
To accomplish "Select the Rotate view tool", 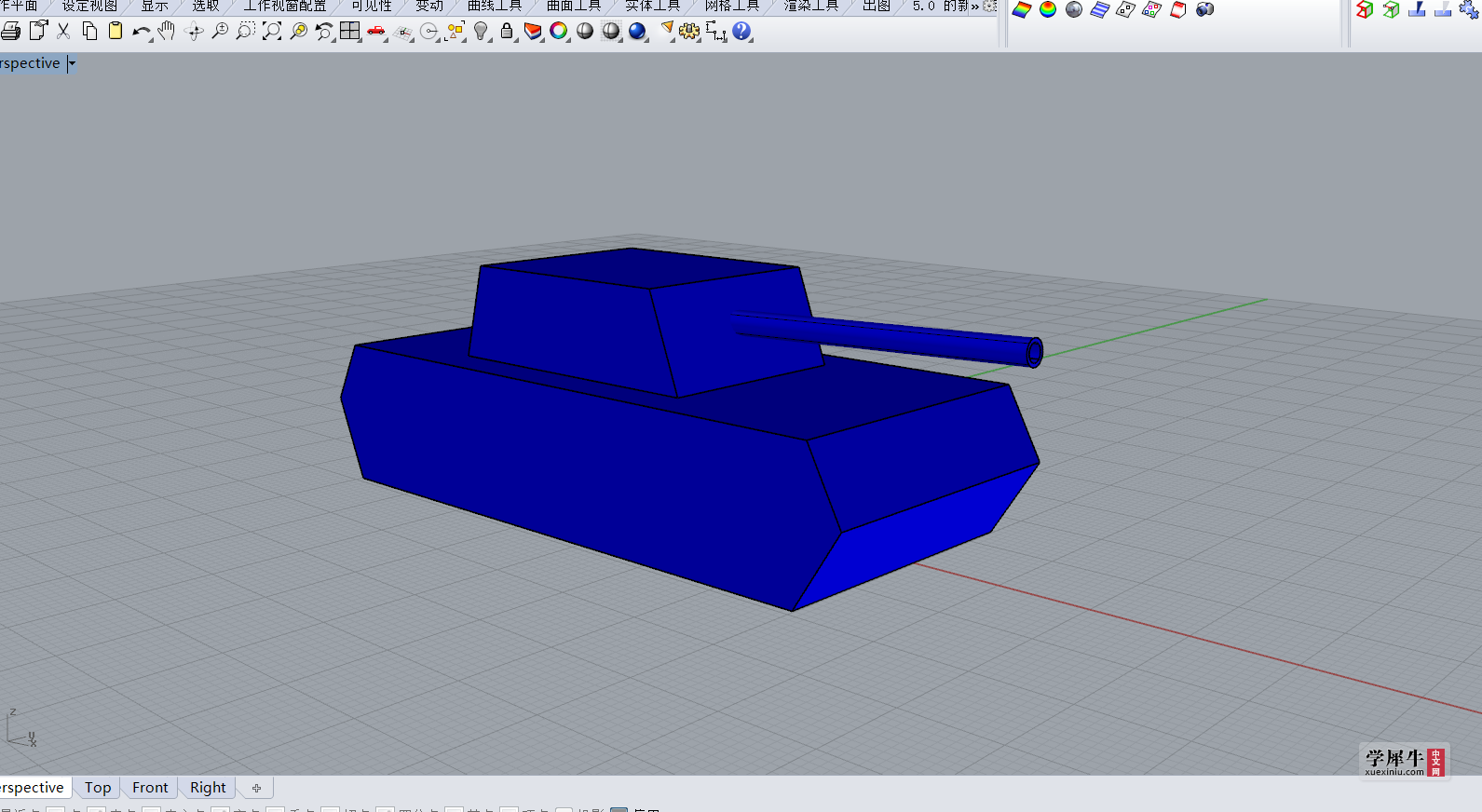I will click(194, 31).
